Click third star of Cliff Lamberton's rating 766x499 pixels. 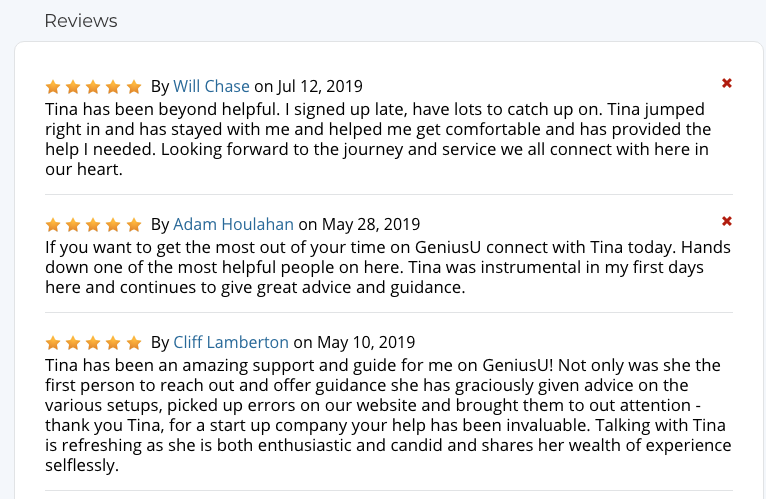pos(94,343)
